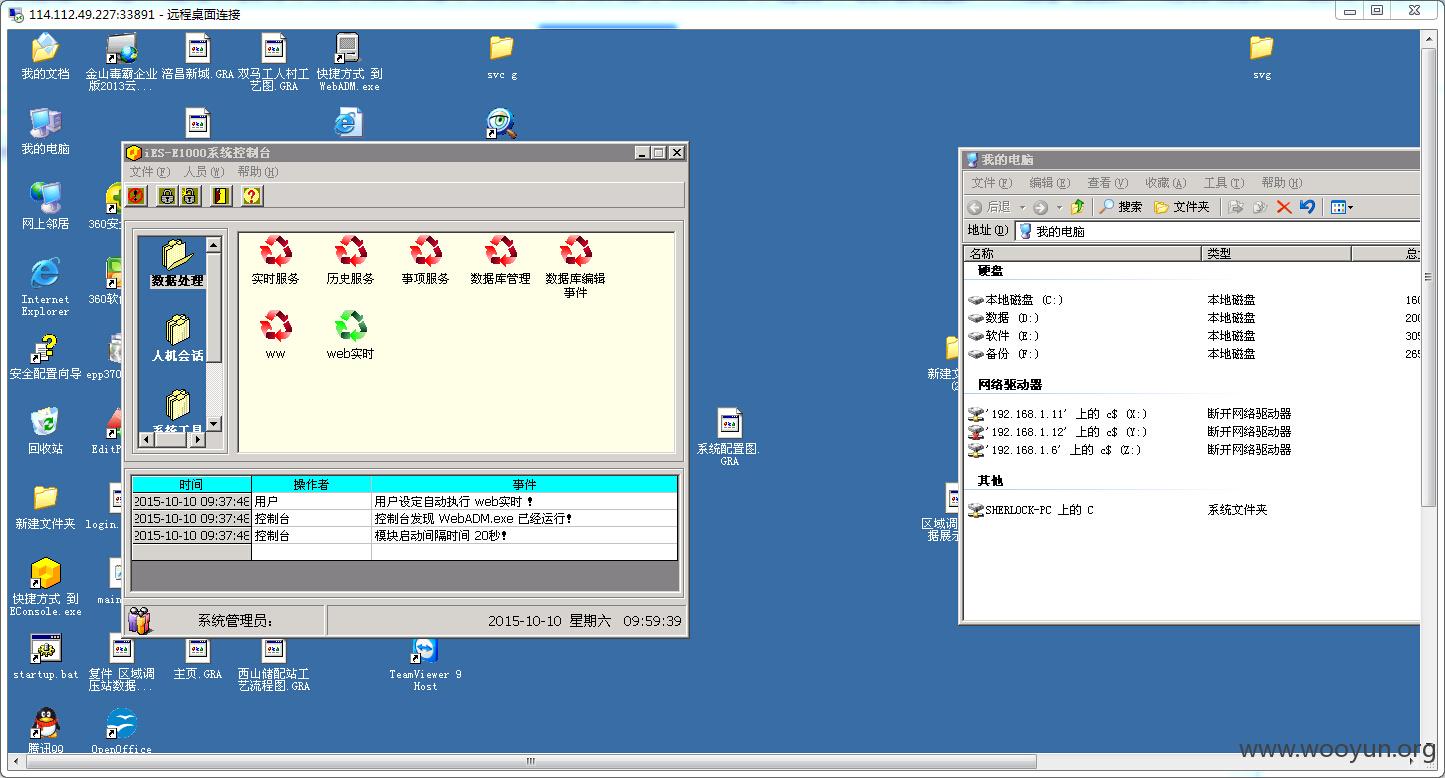Select the 网上邻居 desktop icon

pyautogui.click(x=45, y=206)
